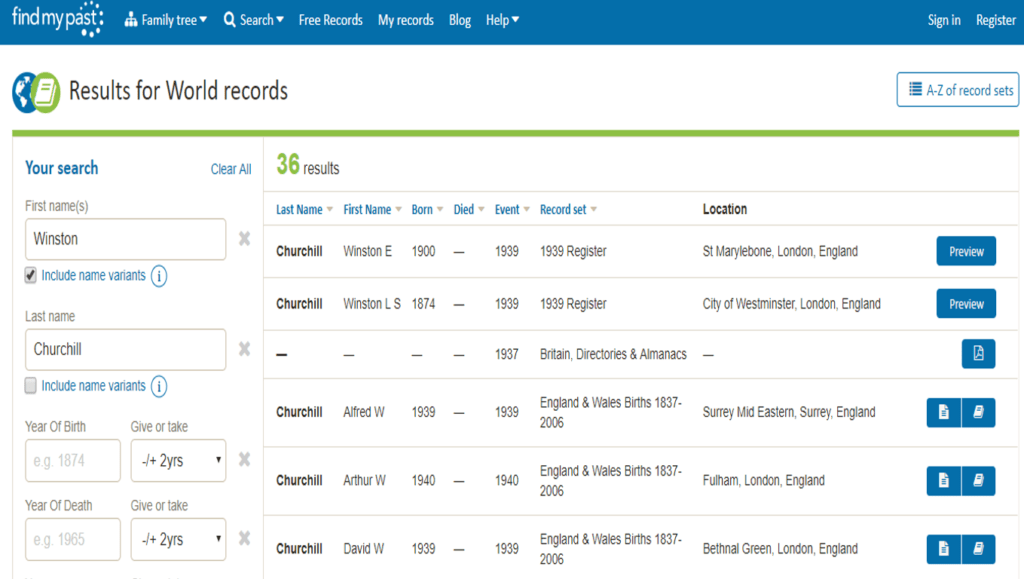Open Year Of Birth give or take dropdown
The width and height of the screenshot is (1024, 579).
pos(178,461)
